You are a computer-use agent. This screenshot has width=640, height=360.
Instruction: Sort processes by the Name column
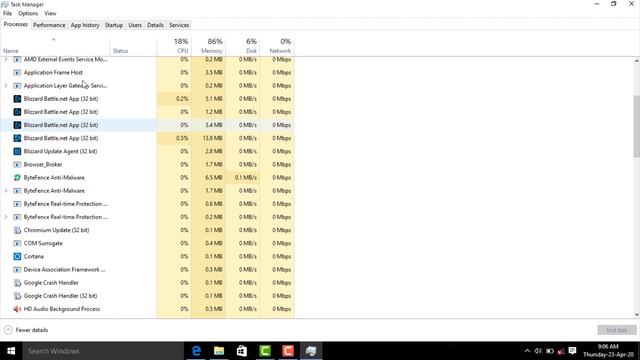click(x=55, y=46)
